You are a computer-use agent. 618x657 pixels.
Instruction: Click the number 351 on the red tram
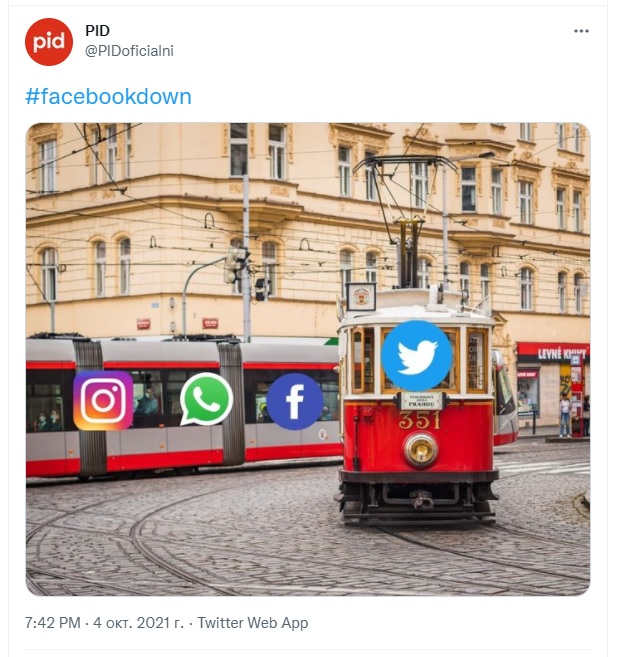point(420,420)
